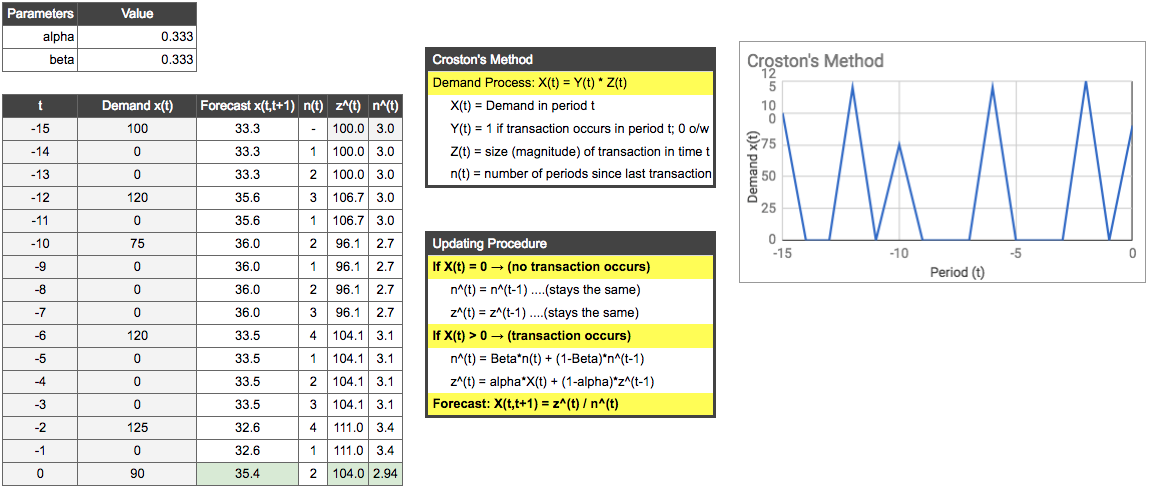Viewport: 1150px width, 487px height.
Task: Select the Croston's Method chart title
Action: (815, 61)
